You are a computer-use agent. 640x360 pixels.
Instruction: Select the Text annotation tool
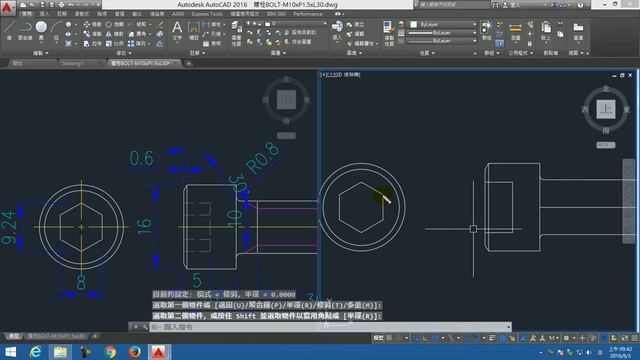pos(177,31)
